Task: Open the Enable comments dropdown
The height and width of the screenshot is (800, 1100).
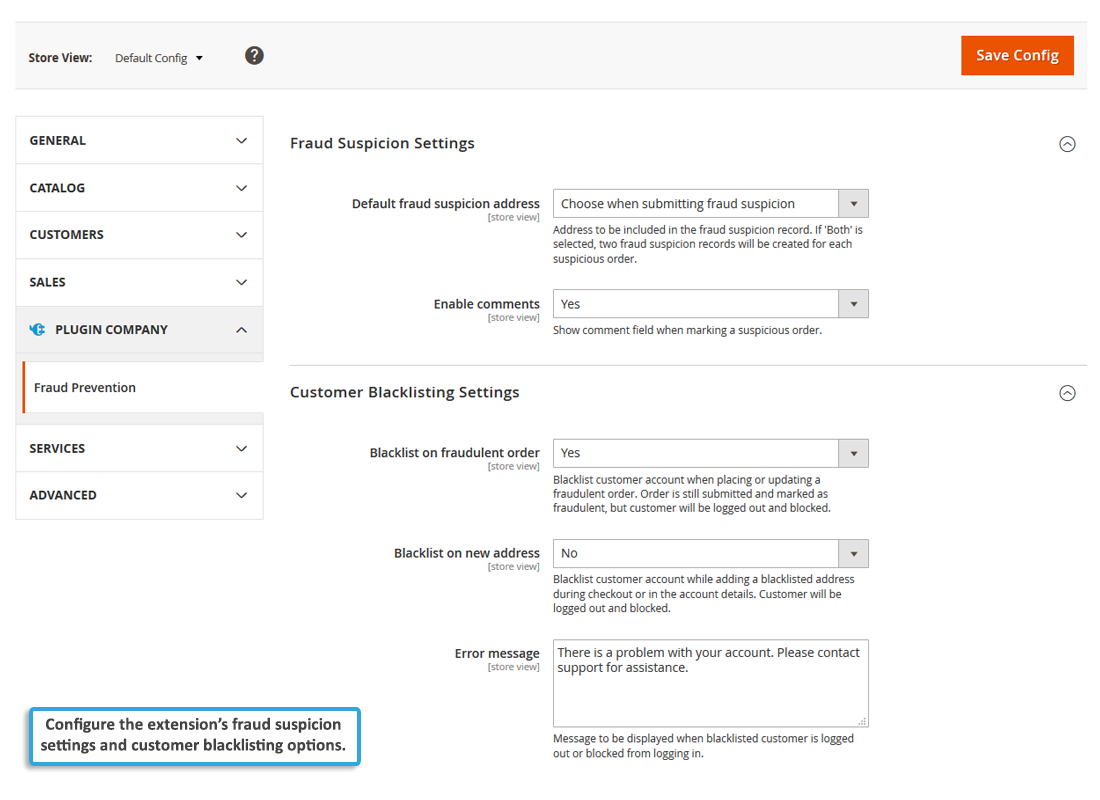Action: pos(710,304)
